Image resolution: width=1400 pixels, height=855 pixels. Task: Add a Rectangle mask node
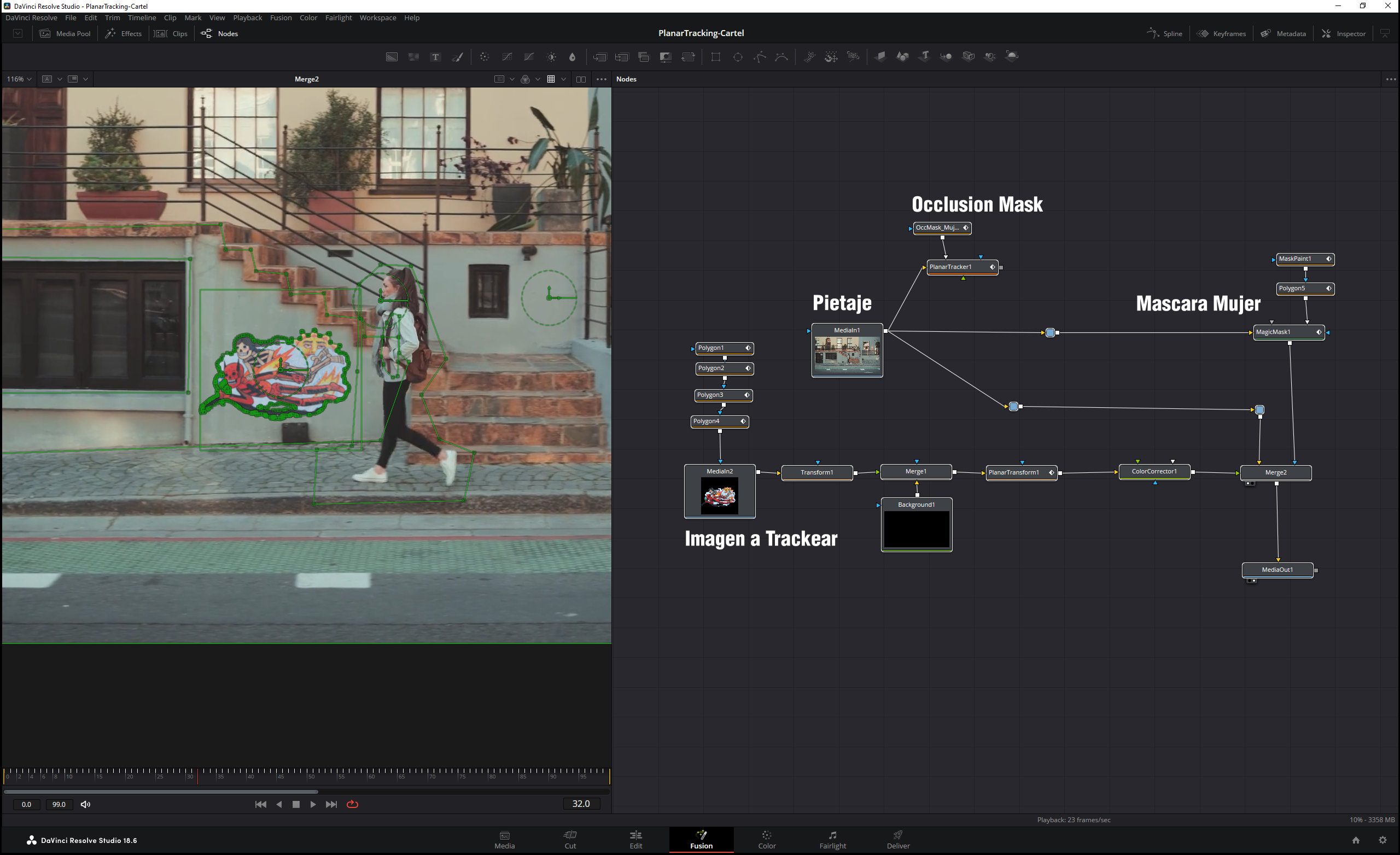click(715, 56)
